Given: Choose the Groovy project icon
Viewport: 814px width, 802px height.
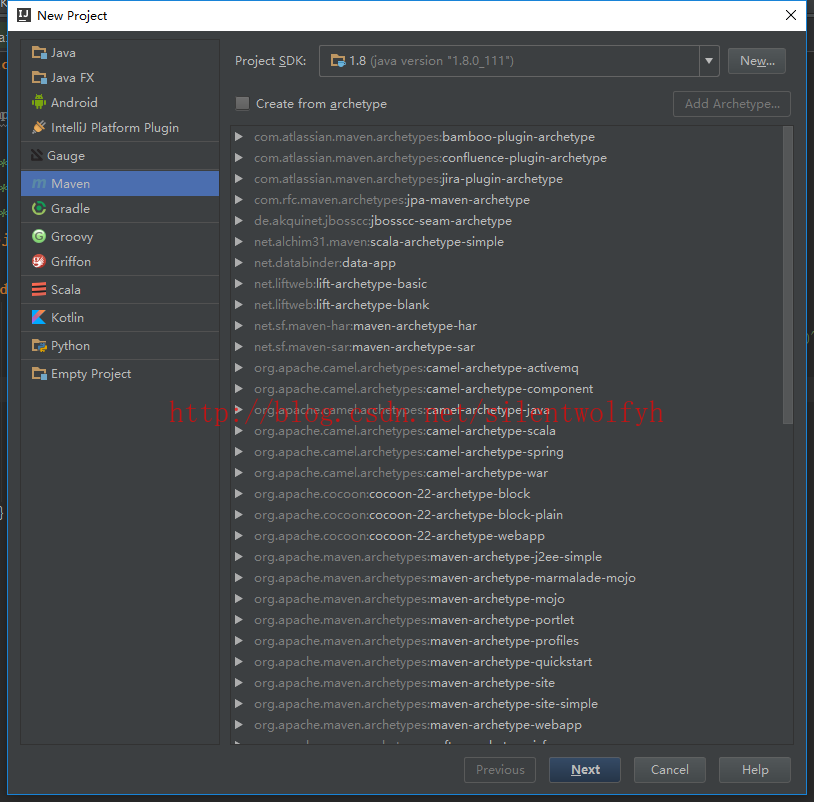Looking at the screenshot, I should 39,237.
